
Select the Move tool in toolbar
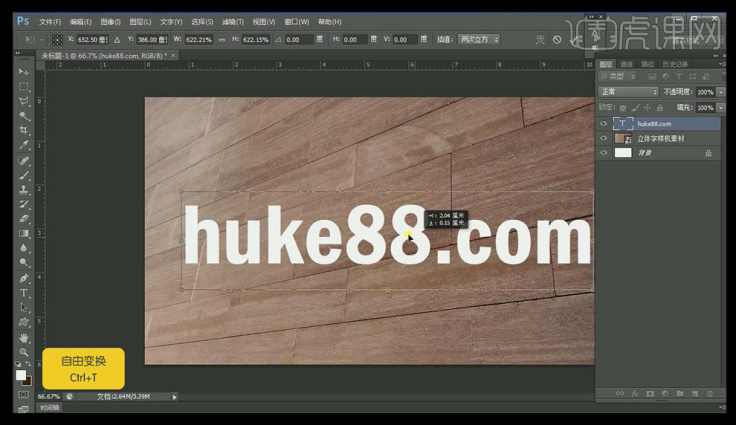pos(24,72)
